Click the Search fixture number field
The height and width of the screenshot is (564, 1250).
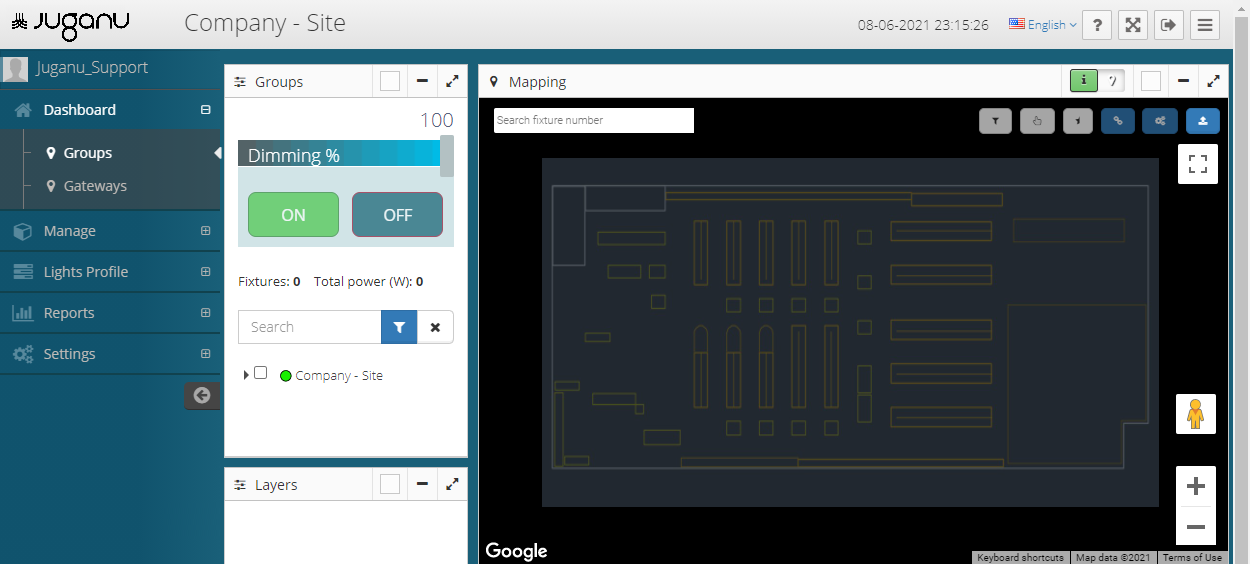[x=593, y=120]
